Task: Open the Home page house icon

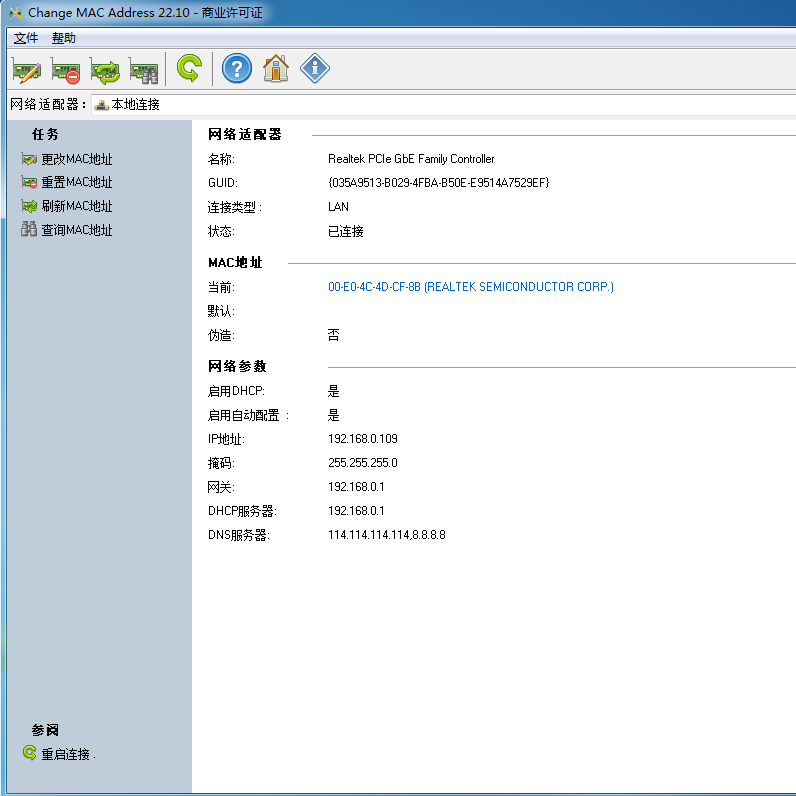Action: (x=276, y=68)
